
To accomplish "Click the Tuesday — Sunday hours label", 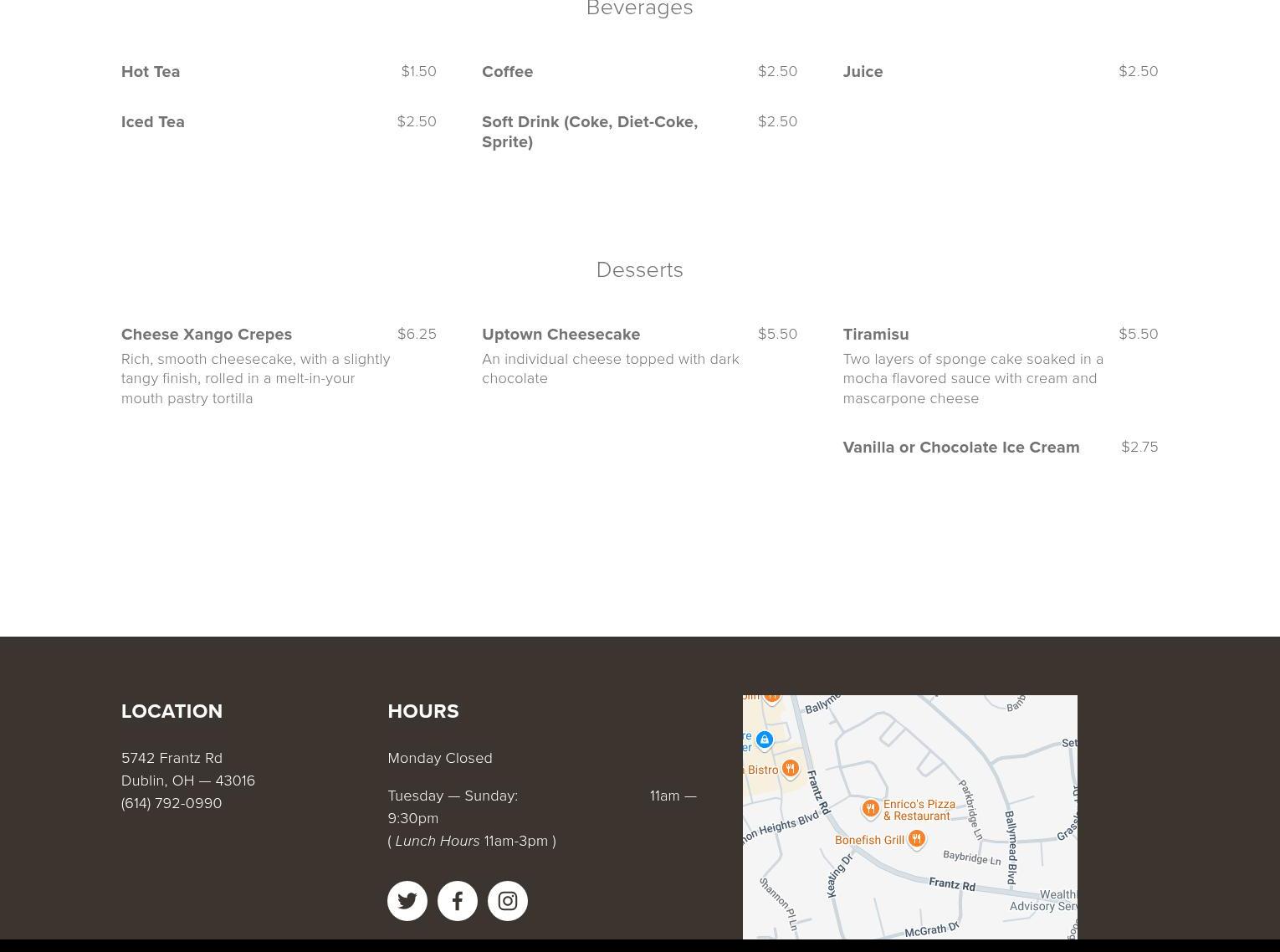I will pos(453,796).
